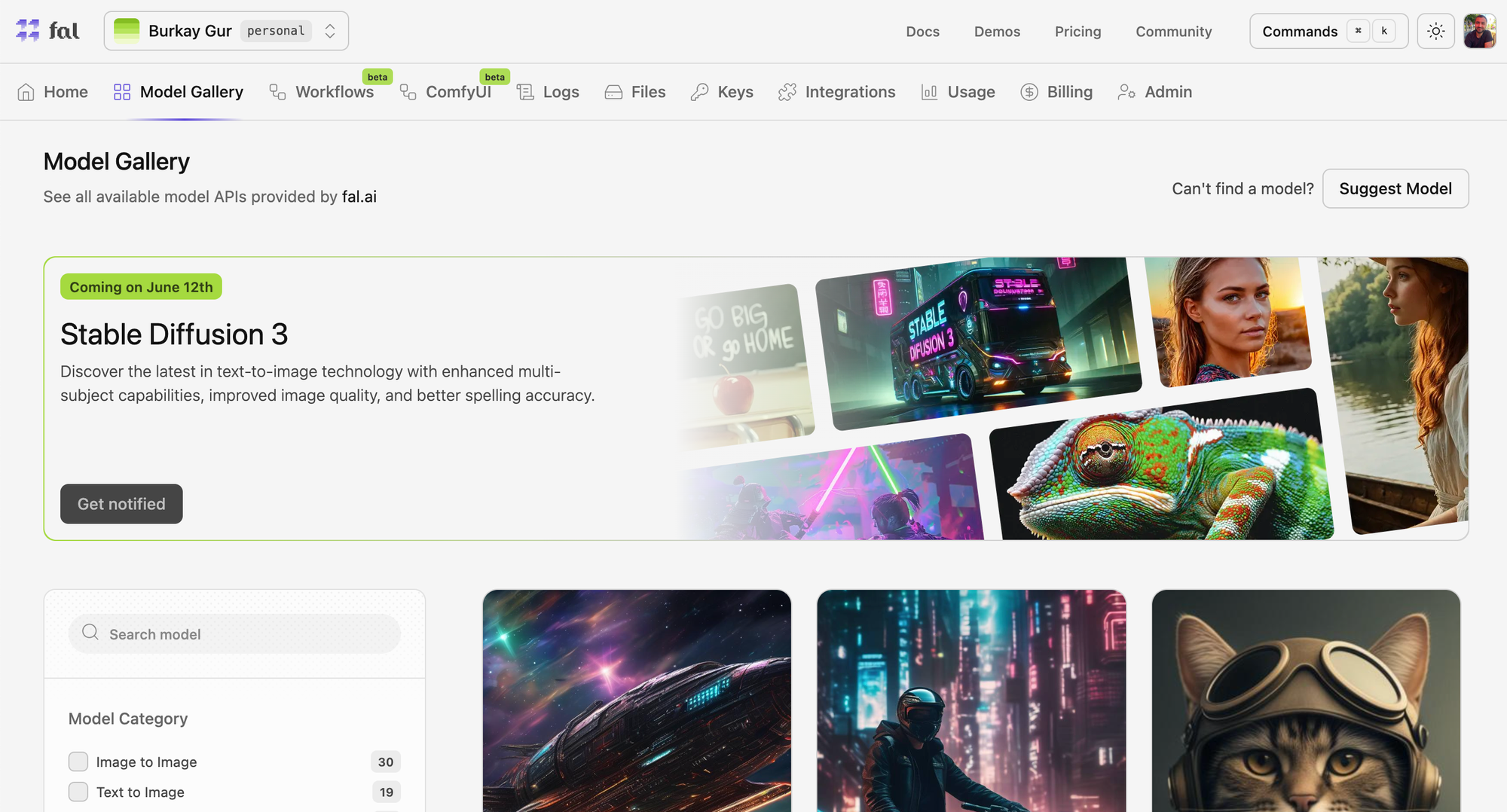This screenshot has width=1507, height=812.
Task: Focus the Search model input field
Action: click(234, 633)
